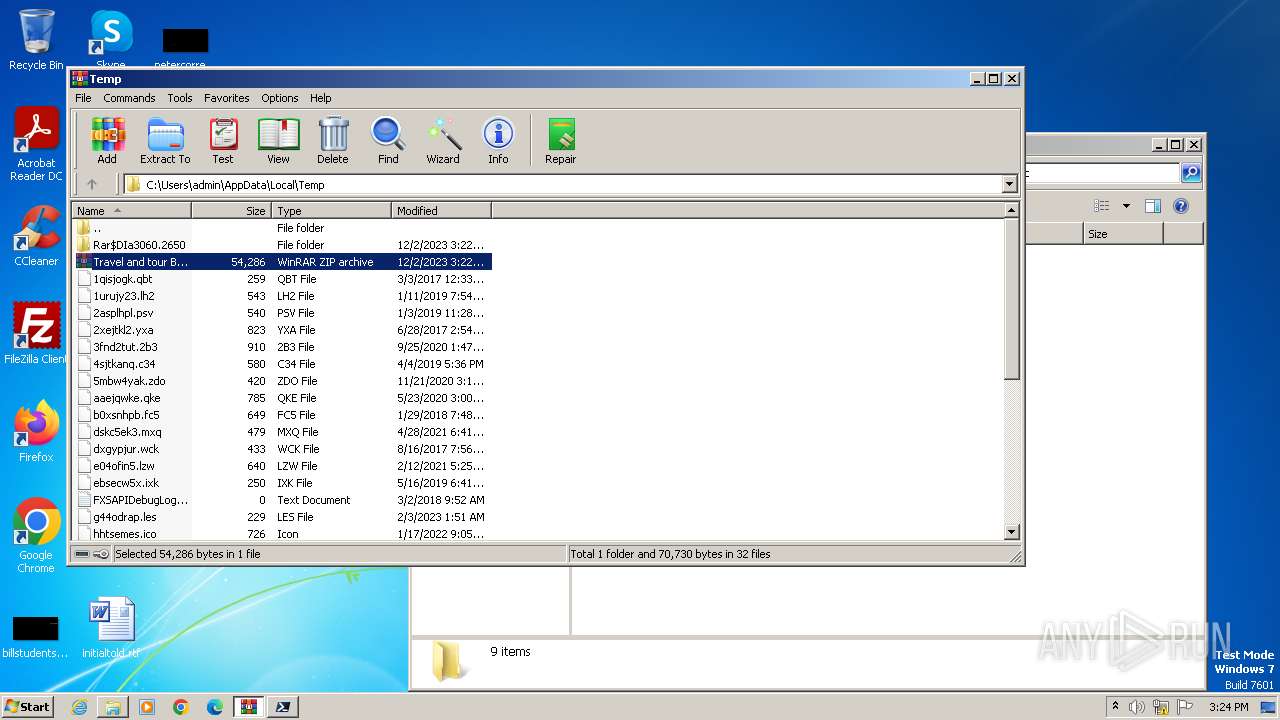Open the Find magnifier tool
This screenshot has height=720, width=1280.
click(x=388, y=141)
